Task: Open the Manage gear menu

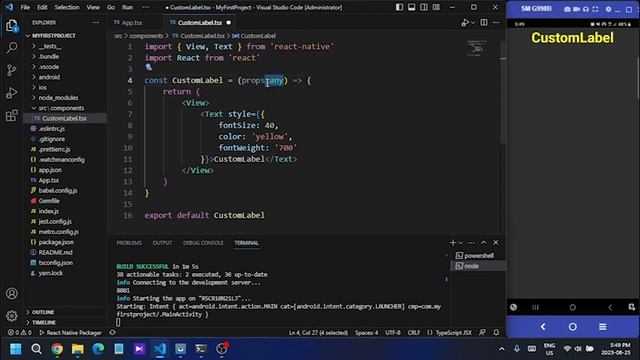Action: [12, 316]
